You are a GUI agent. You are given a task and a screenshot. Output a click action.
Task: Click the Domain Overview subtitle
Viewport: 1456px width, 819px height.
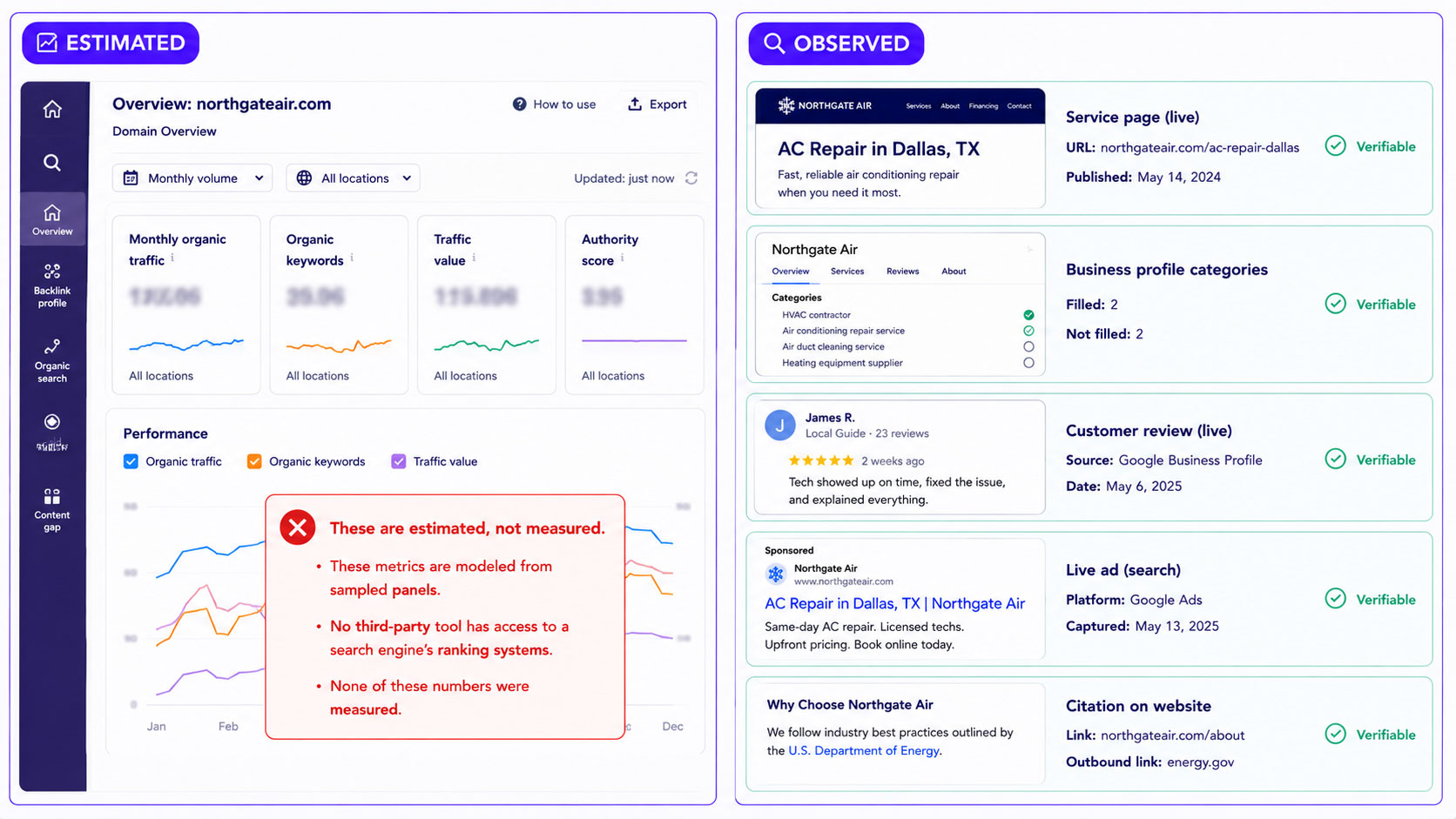click(165, 131)
